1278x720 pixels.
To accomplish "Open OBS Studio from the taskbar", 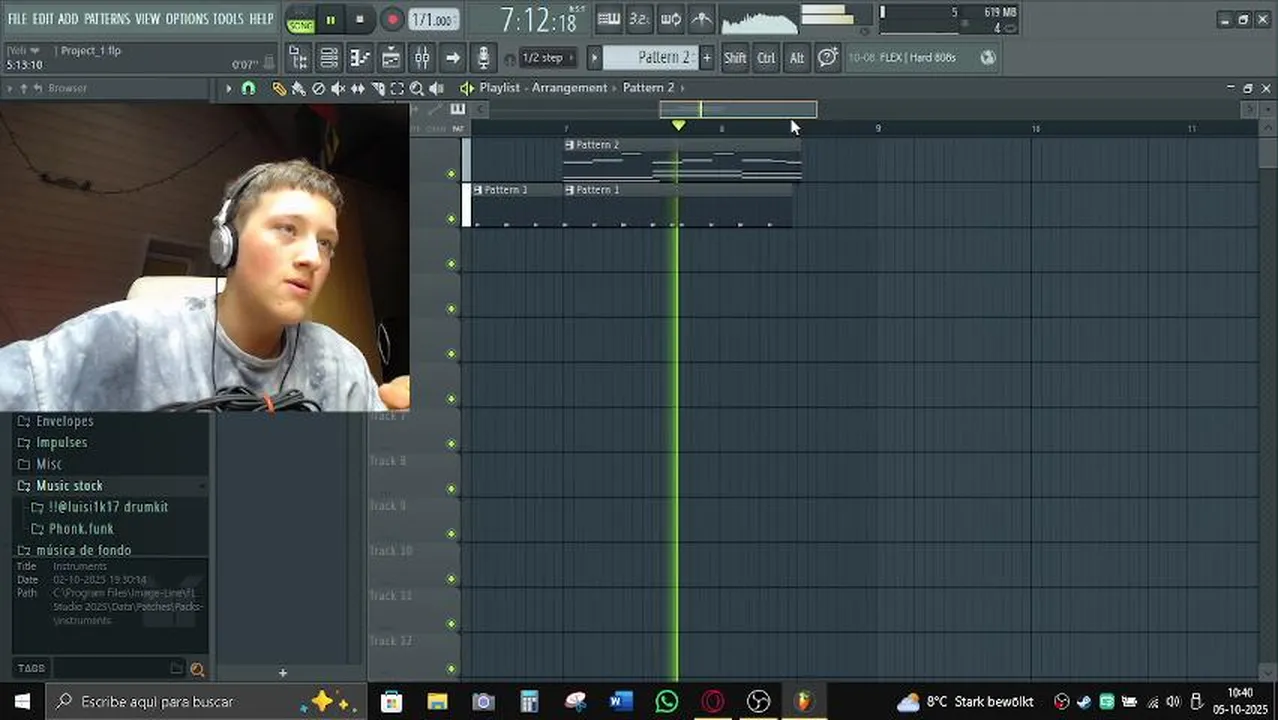I will [x=759, y=701].
